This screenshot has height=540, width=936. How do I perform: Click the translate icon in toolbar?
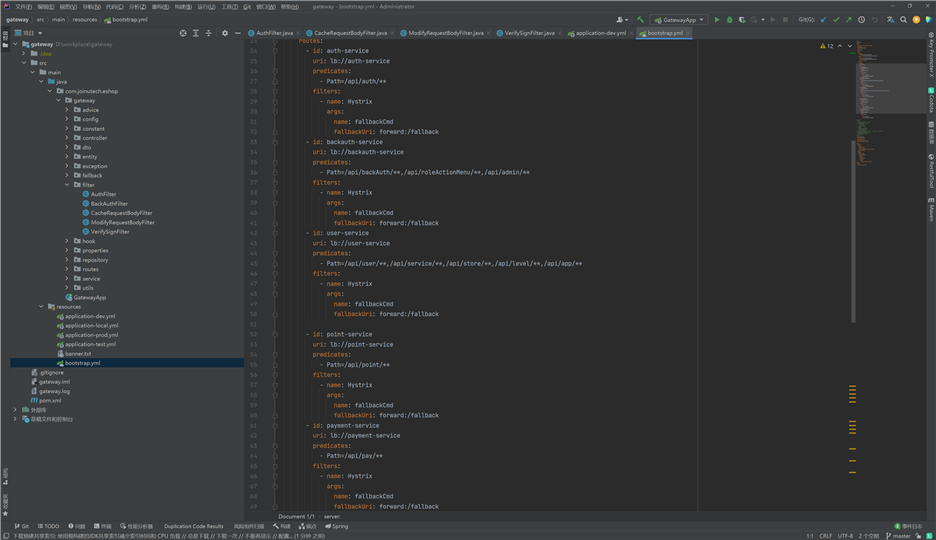coord(891,20)
